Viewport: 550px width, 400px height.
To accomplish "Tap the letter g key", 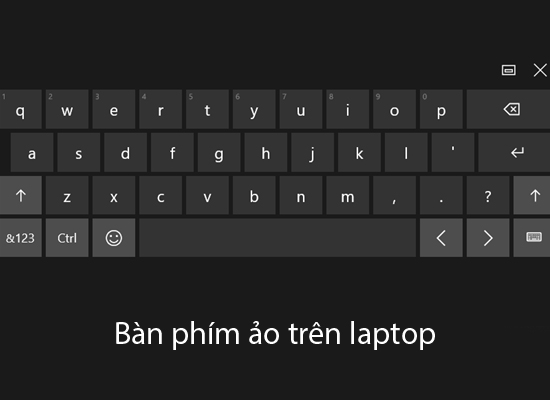I will pos(219,152).
